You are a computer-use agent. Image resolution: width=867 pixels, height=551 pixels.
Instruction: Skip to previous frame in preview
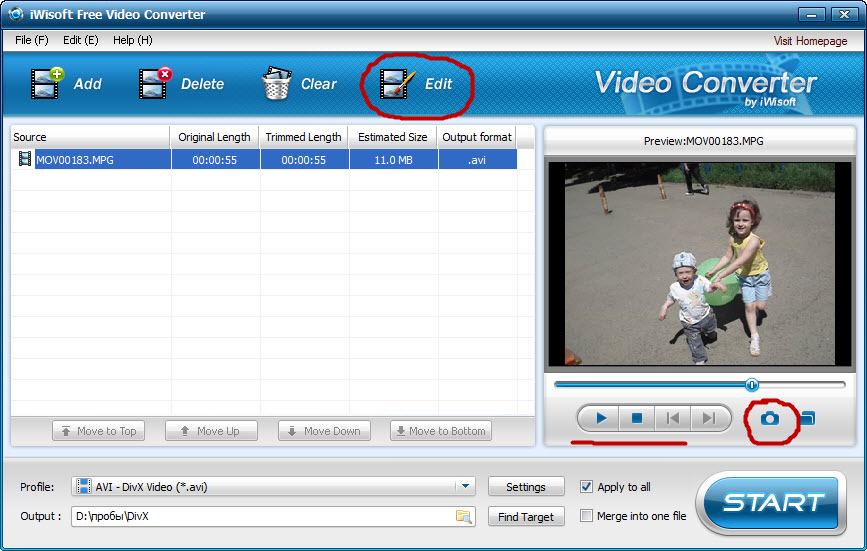672,418
